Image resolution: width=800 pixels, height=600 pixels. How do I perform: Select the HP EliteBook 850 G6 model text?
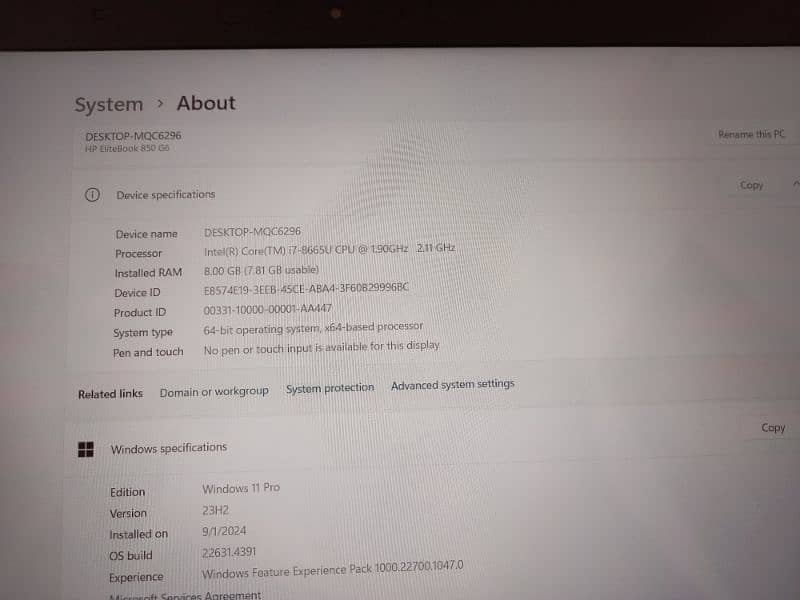127,148
